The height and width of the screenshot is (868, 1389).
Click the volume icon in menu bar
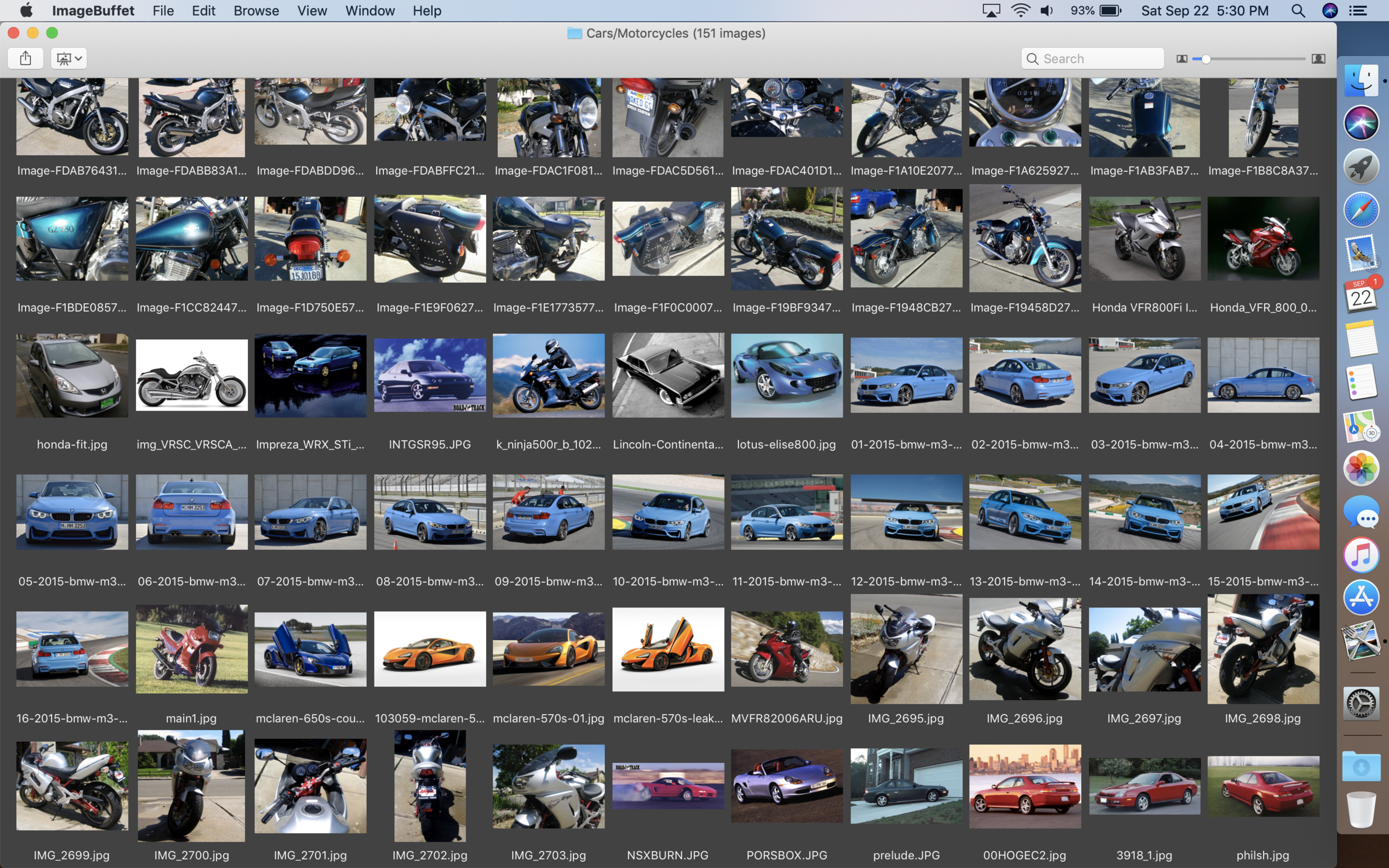tap(1047, 11)
